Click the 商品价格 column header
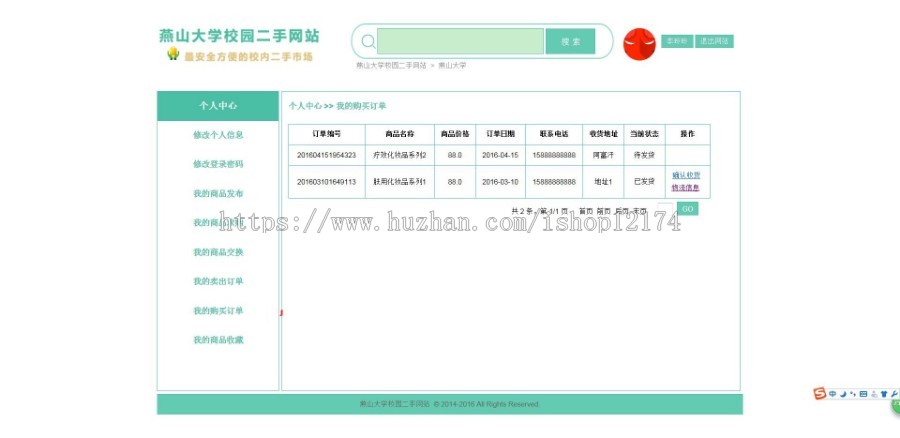The height and width of the screenshot is (438, 900). [x=455, y=134]
